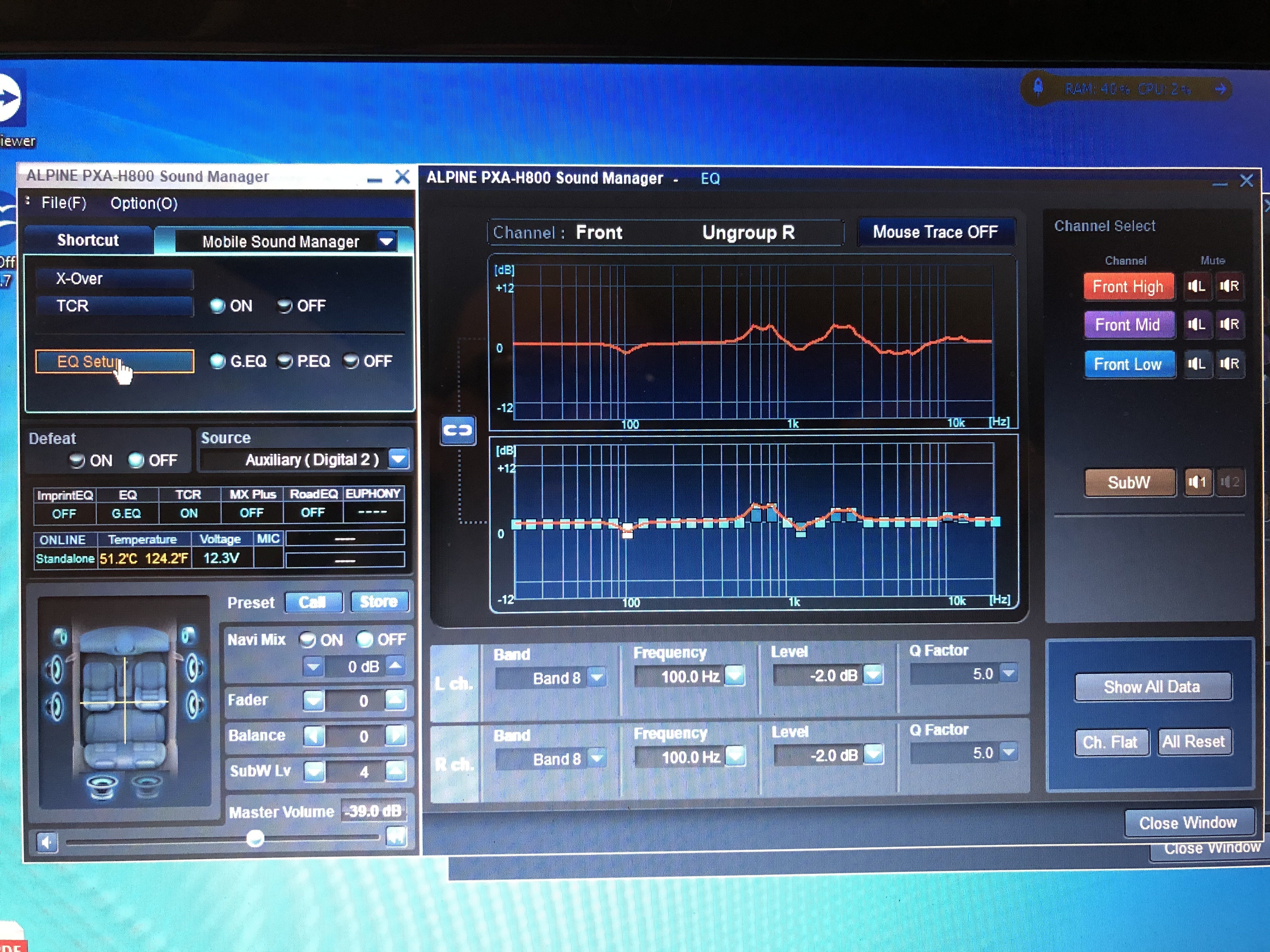Open X-Over shortcut
1270x952 pixels.
115,279
